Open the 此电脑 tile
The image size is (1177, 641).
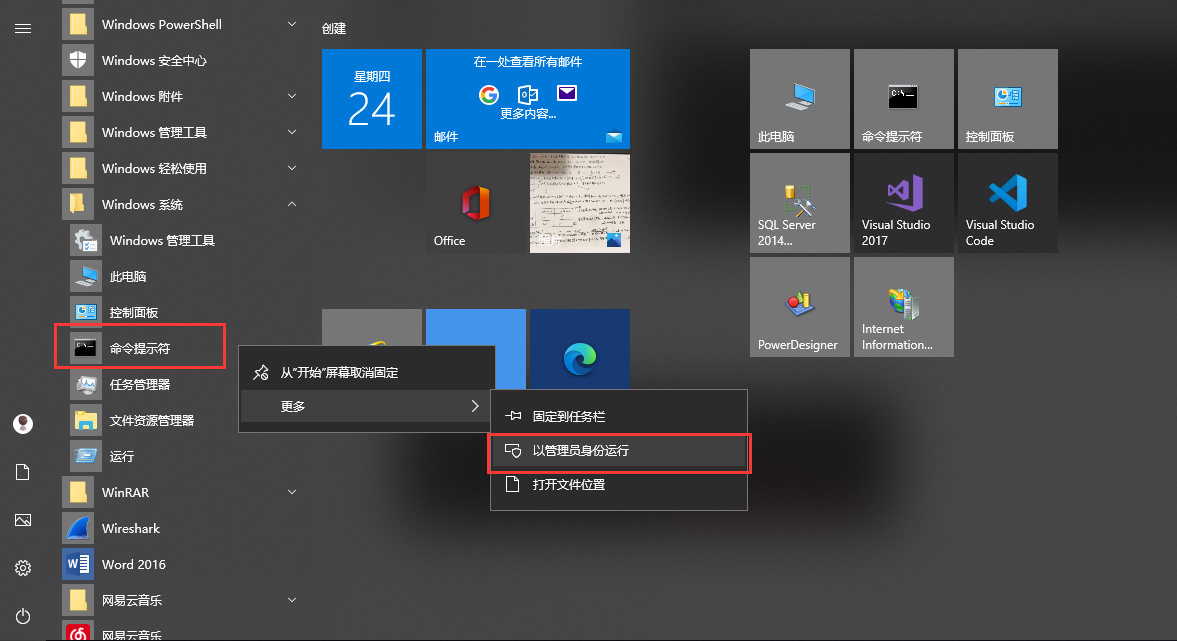point(799,99)
